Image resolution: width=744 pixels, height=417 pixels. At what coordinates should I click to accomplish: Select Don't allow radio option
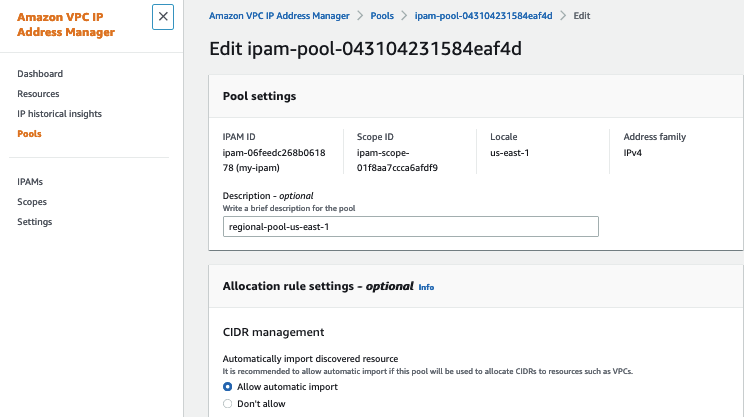point(227,404)
